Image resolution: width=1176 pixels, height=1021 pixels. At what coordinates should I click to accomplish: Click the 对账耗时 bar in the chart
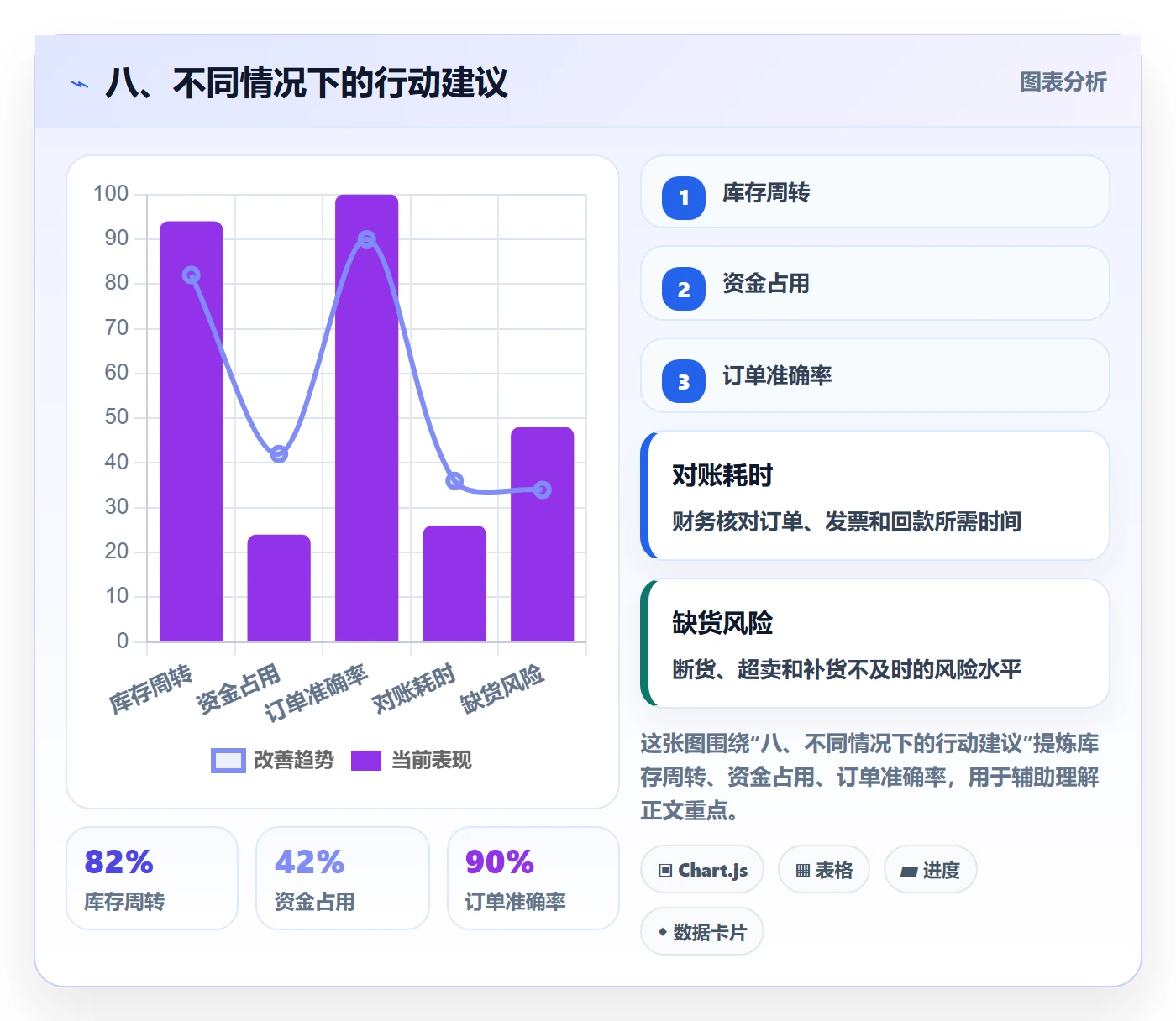pos(454,584)
